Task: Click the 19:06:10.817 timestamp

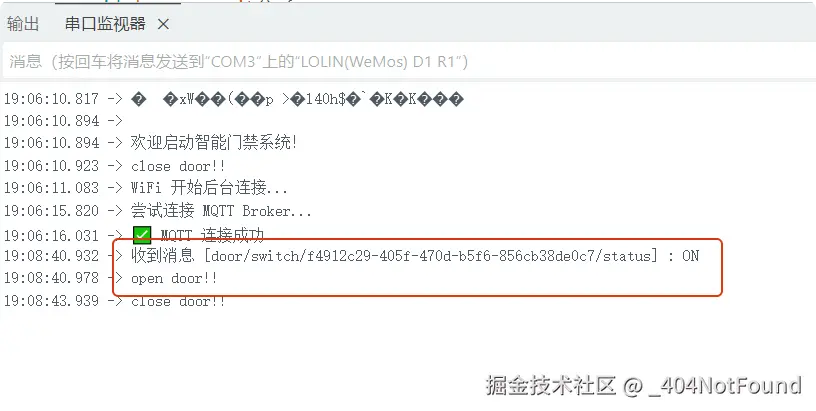Action: point(52,99)
